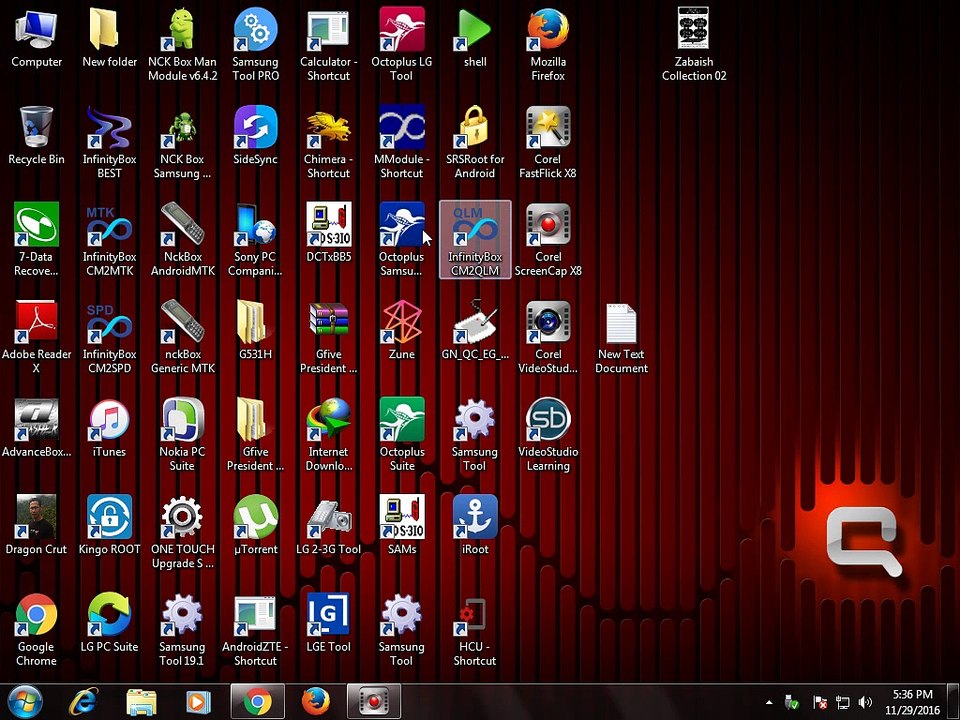
Task: Open the network connection tray icon
Action: [x=842, y=702]
